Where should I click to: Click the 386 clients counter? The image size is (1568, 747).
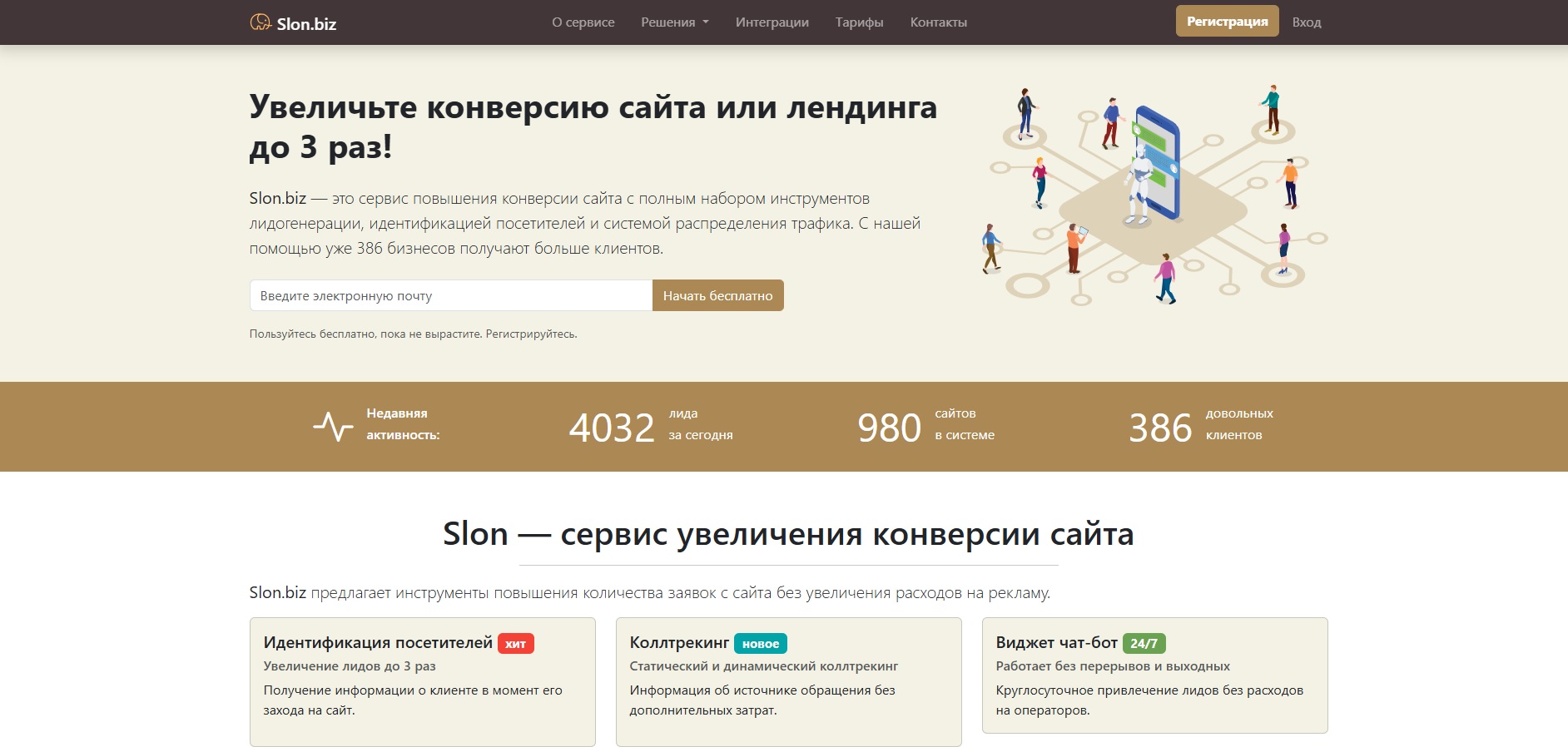pos(1161,428)
